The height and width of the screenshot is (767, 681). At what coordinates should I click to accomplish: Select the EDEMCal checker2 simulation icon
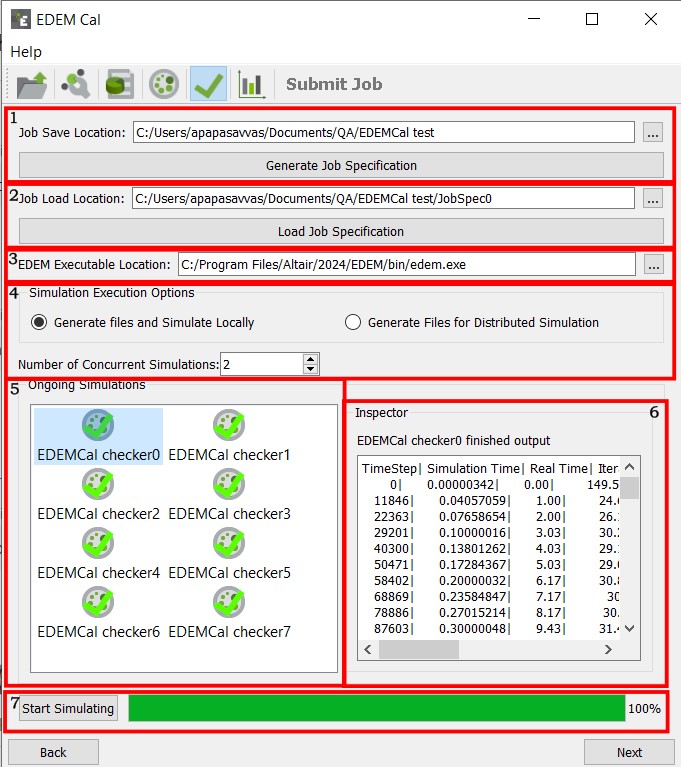coord(98,484)
